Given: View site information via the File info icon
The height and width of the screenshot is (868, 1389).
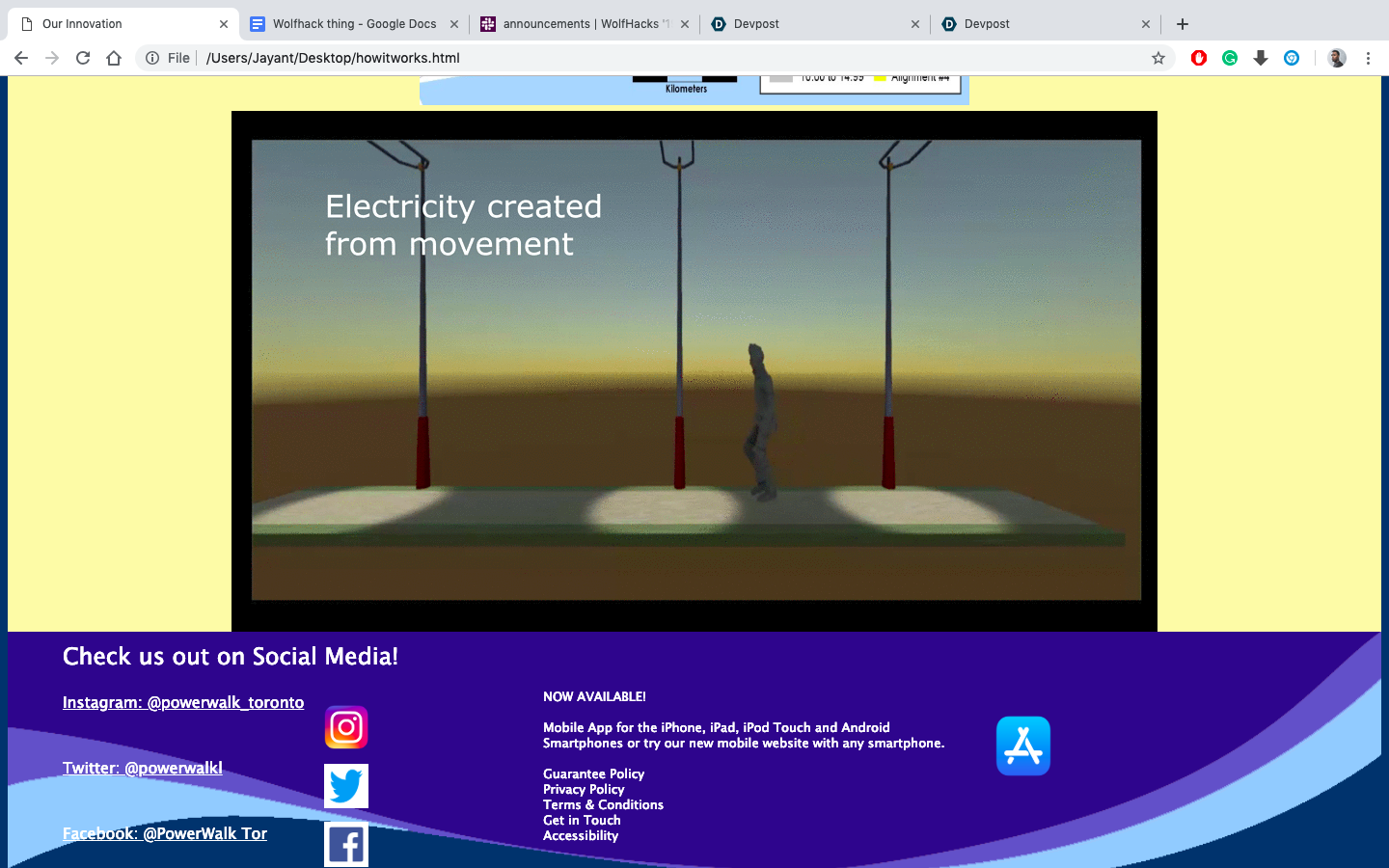Looking at the screenshot, I should click(x=152, y=58).
